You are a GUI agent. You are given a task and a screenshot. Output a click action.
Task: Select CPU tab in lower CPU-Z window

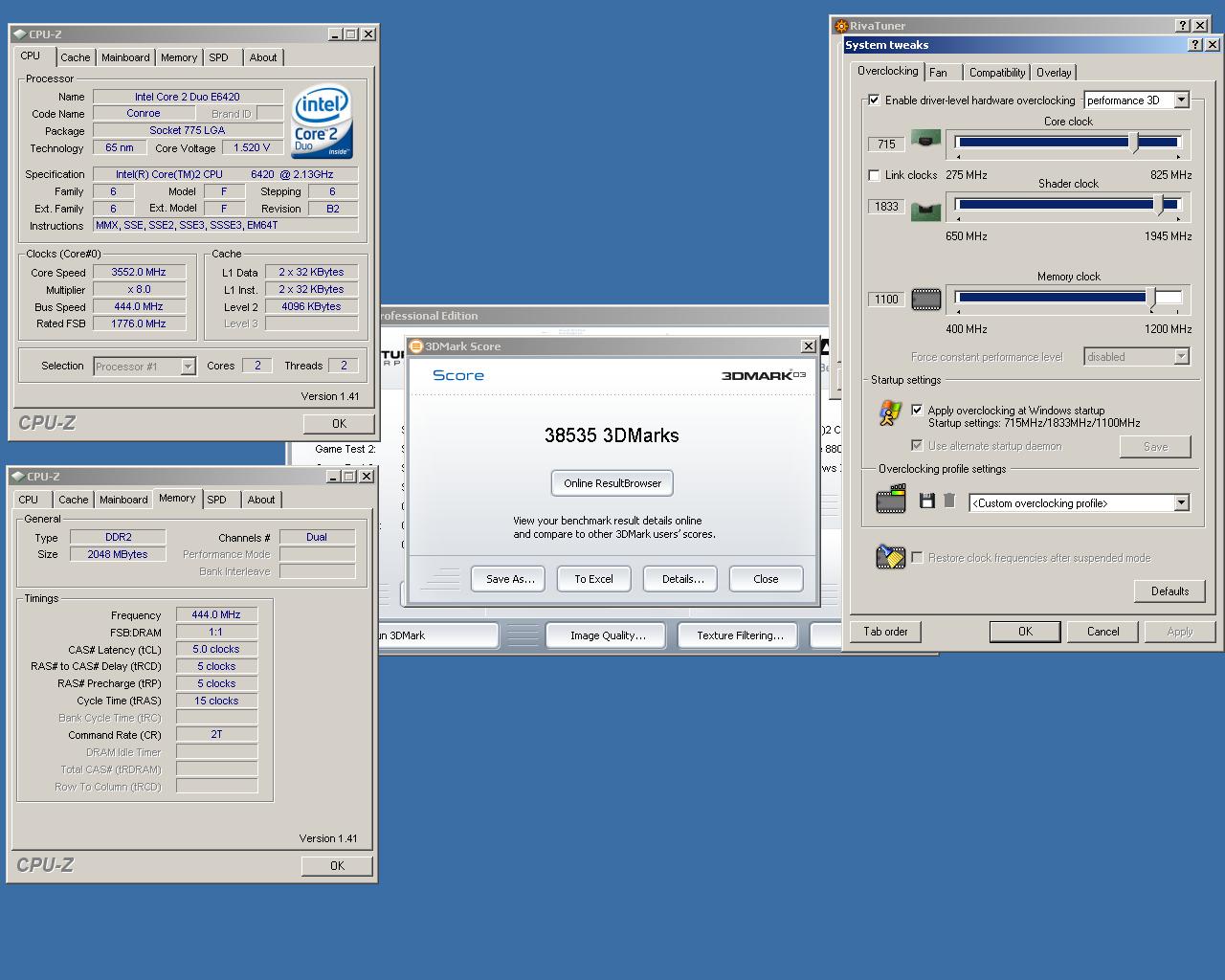point(29,500)
